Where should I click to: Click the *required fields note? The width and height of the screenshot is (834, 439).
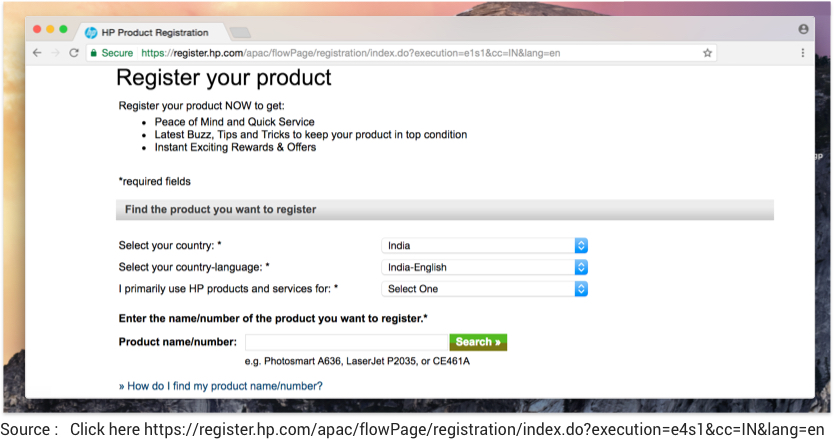click(x=155, y=181)
